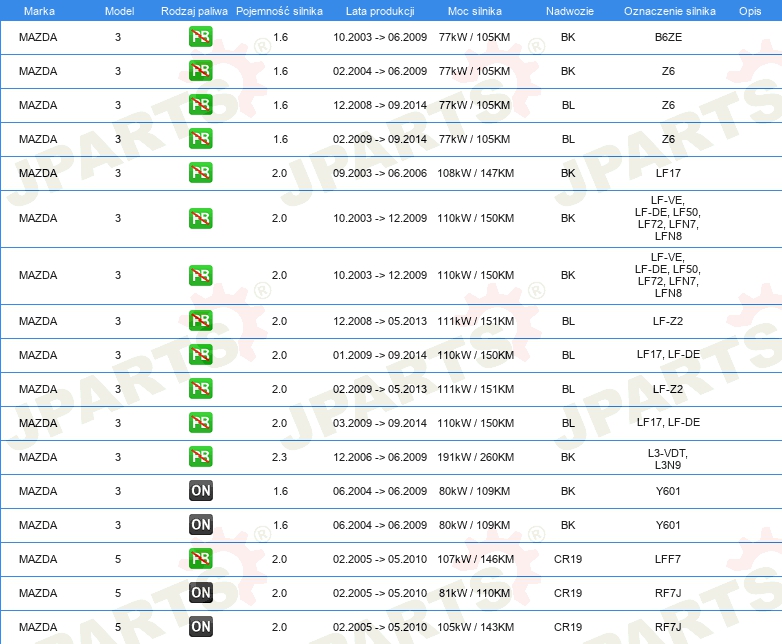Viewport: 782px width, 644px height.
Task: Click the Opis column header
Action: [749, 10]
